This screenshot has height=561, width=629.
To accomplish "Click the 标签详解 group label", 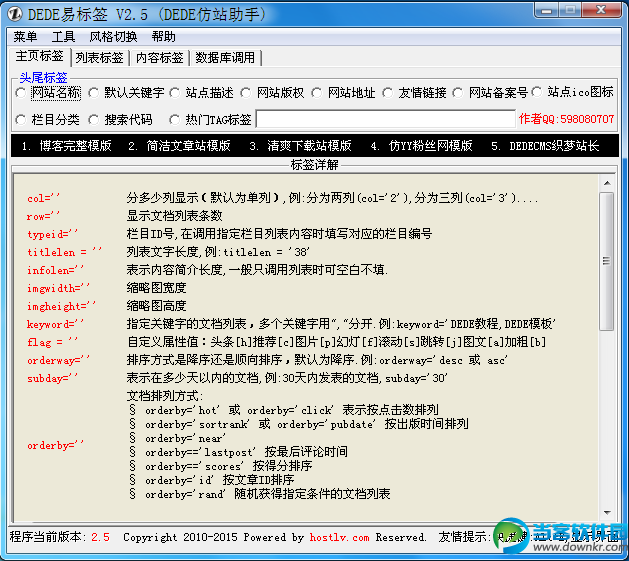I will [314, 165].
